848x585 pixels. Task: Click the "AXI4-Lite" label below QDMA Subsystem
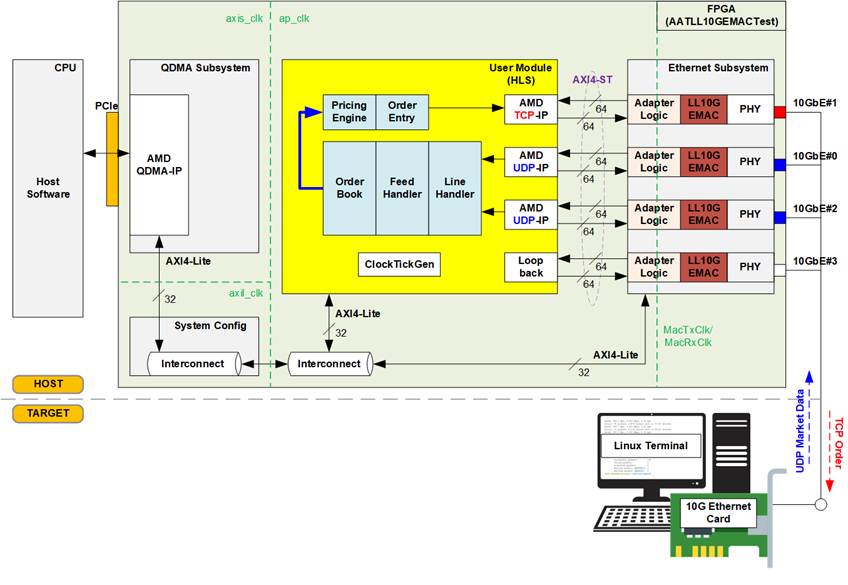click(x=188, y=261)
